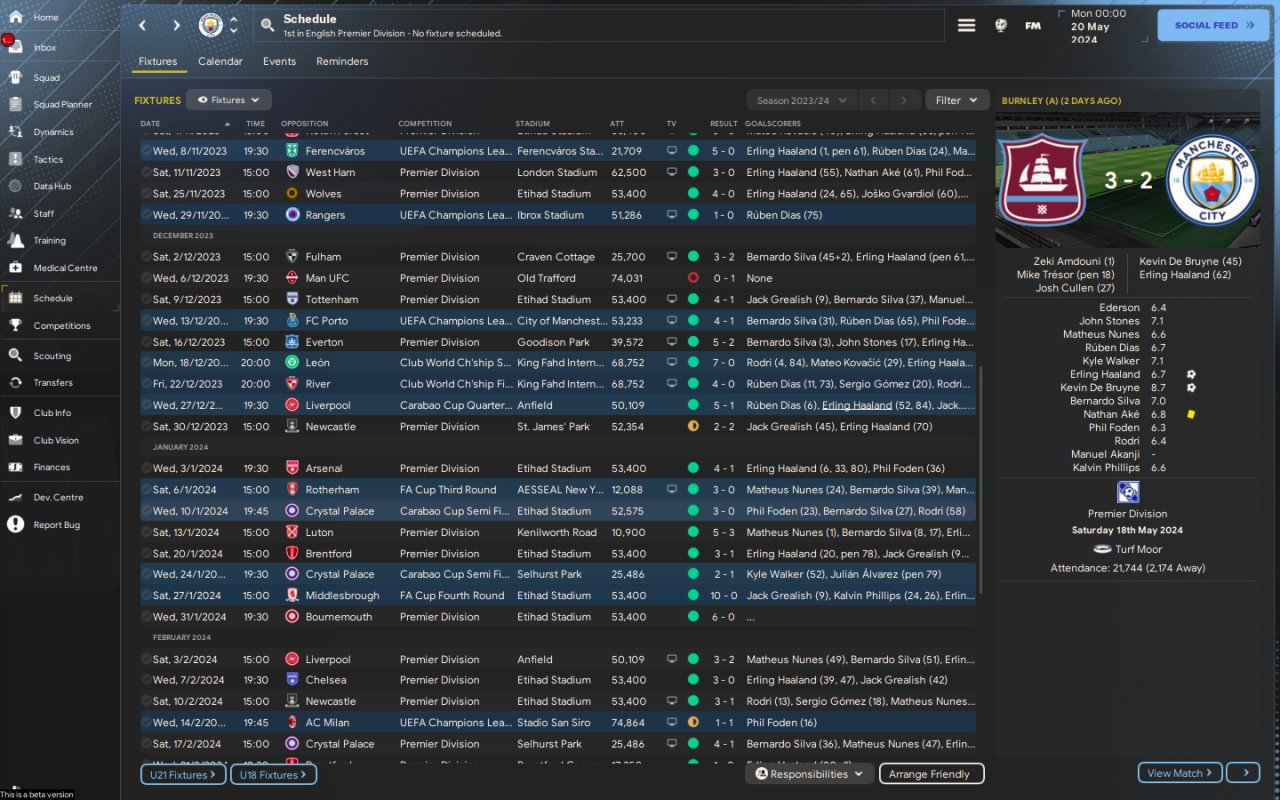Sort fixtures by the Opposition column header
The image size is (1280, 800).
pyautogui.click(x=305, y=124)
